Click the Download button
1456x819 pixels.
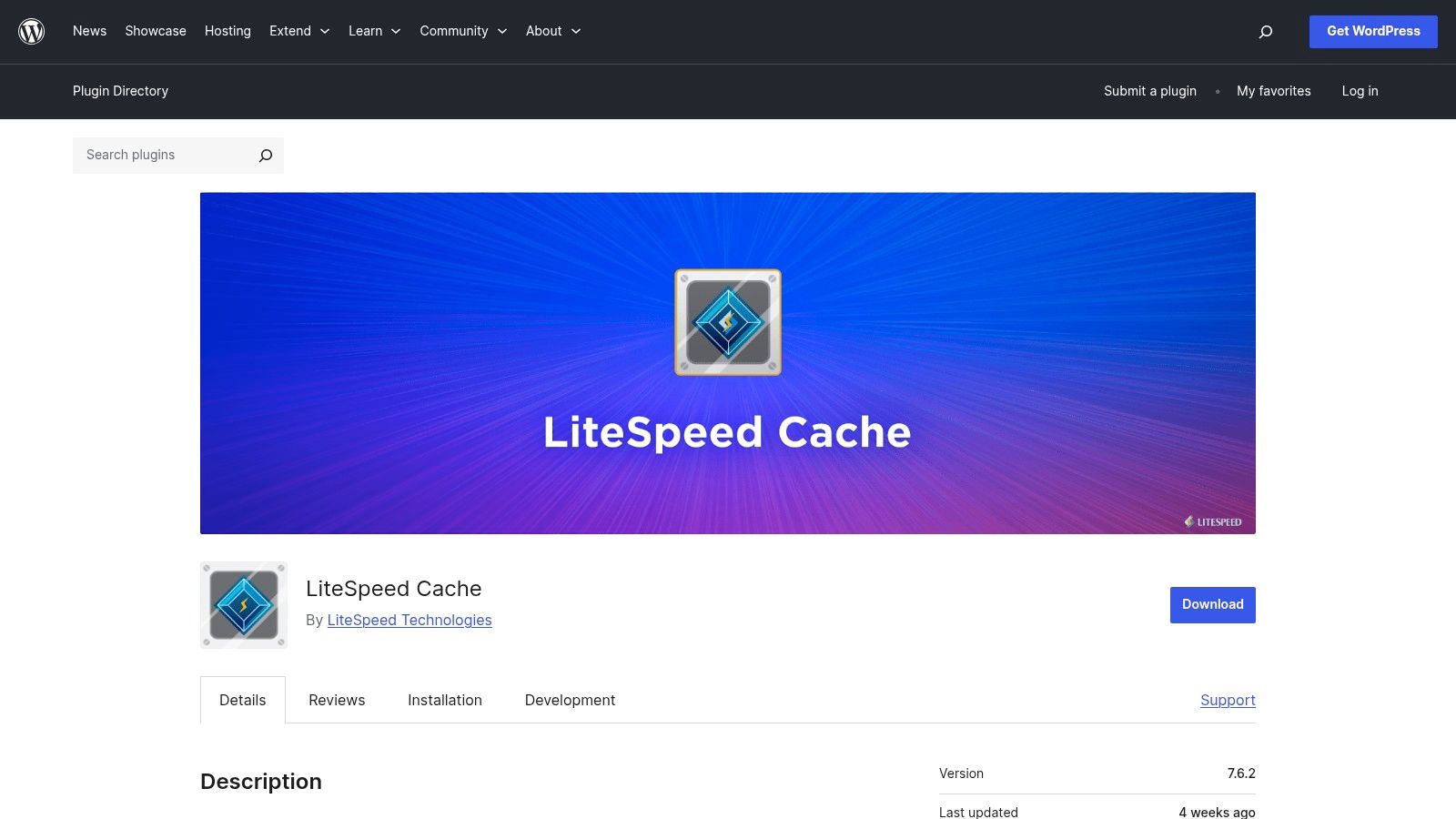1211,604
